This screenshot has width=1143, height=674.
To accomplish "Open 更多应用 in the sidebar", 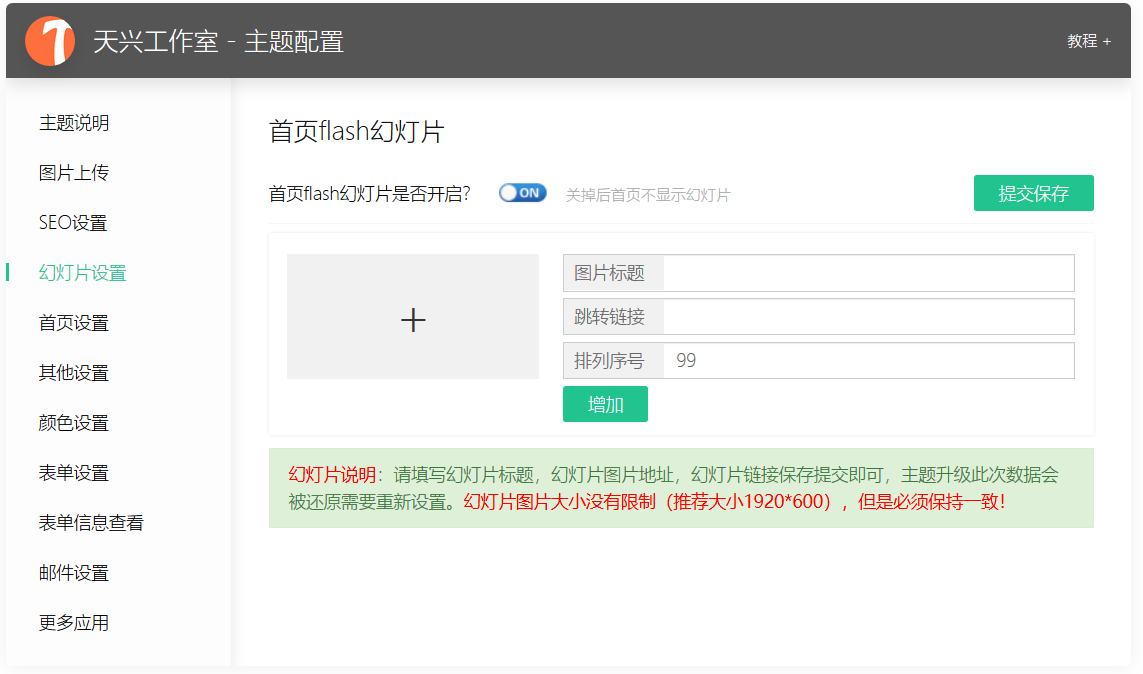I will tap(74, 623).
